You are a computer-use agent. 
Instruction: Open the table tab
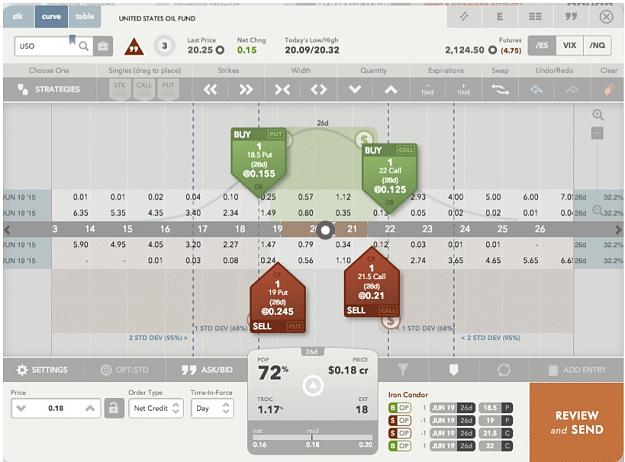(x=85, y=16)
